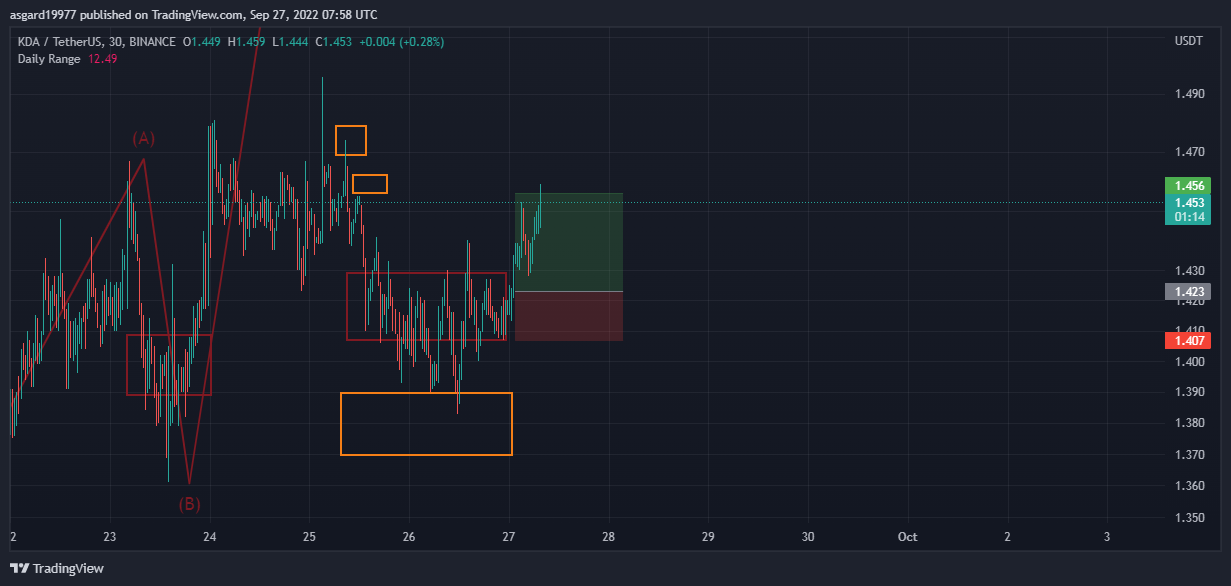
Task: Click the 1.390 price axis tick
Action: (1188, 392)
